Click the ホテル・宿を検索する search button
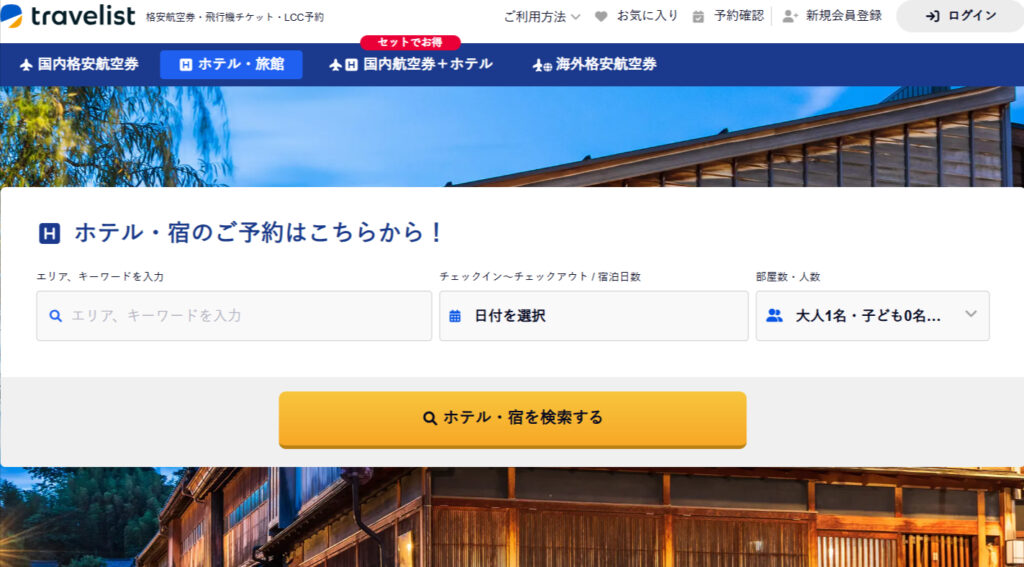The height and width of the screenshot is (567, 1024). tap(512, 419)
